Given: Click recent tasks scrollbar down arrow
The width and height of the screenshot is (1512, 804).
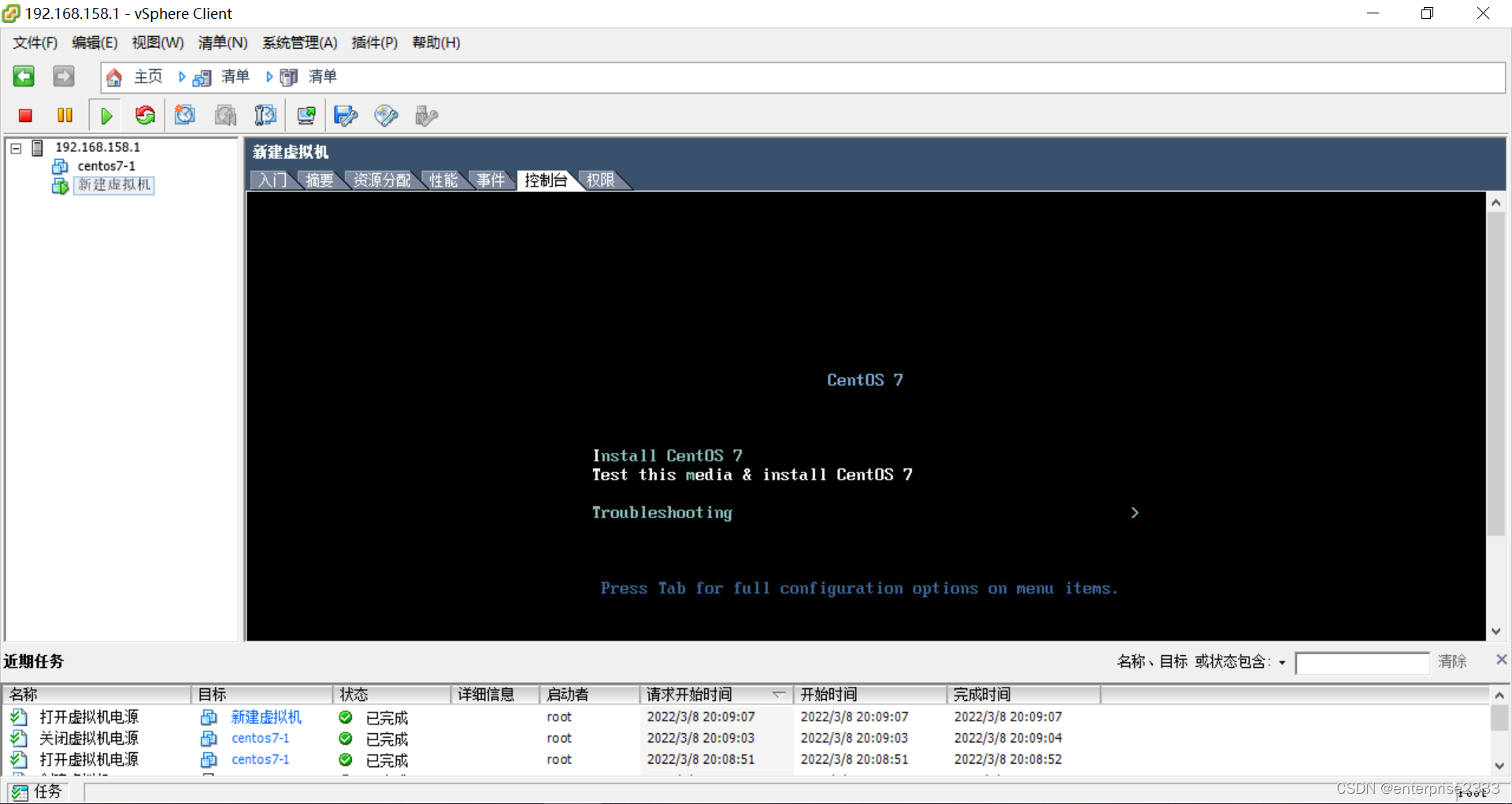Looking at the screenshot, I should (x=1499, y=766).
